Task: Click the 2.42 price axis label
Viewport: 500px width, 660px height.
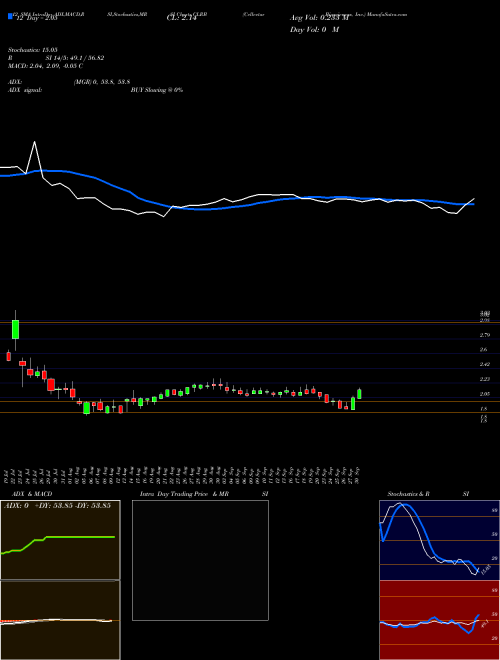Action: pos(485,365)
